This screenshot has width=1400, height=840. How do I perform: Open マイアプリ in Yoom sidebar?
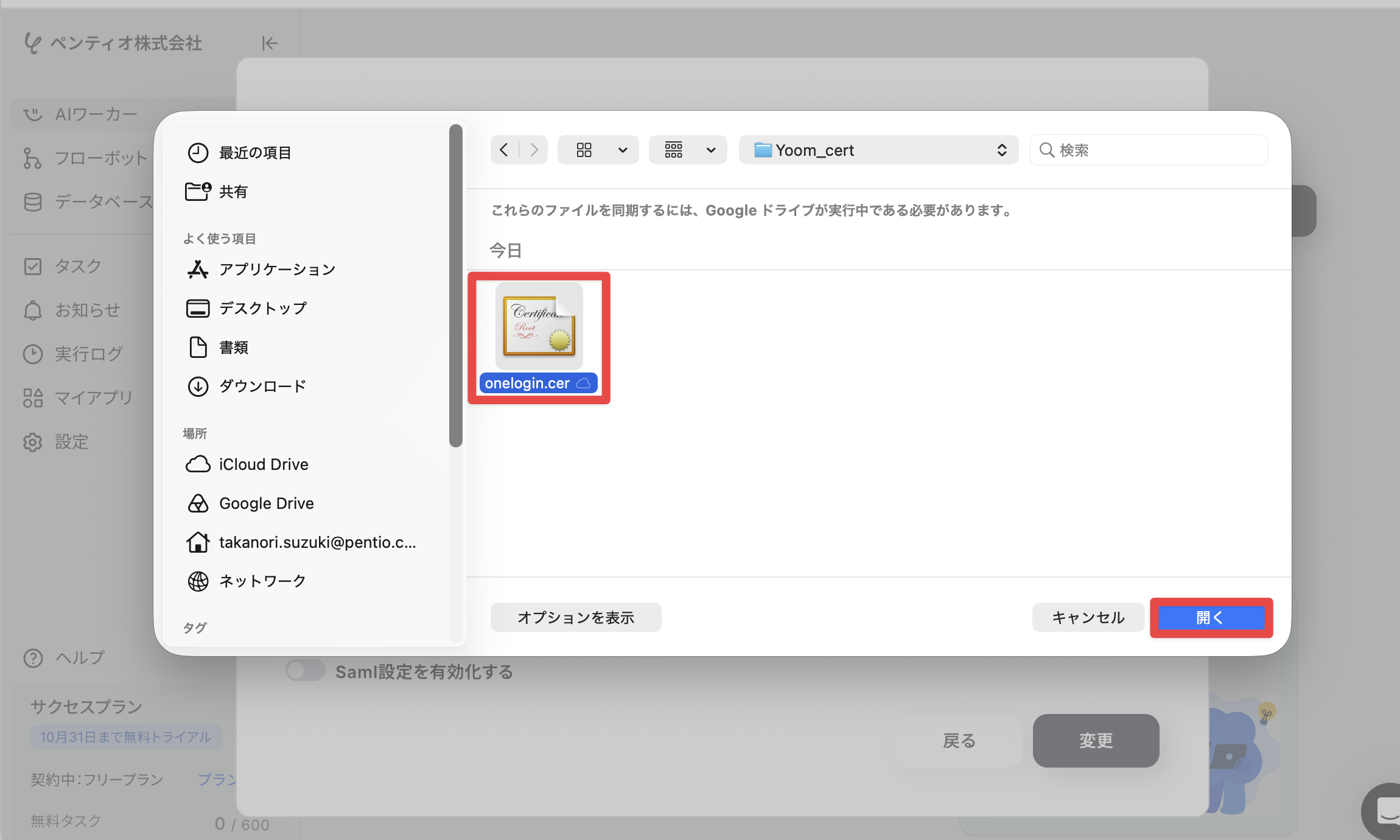click(x=78, y=397)
